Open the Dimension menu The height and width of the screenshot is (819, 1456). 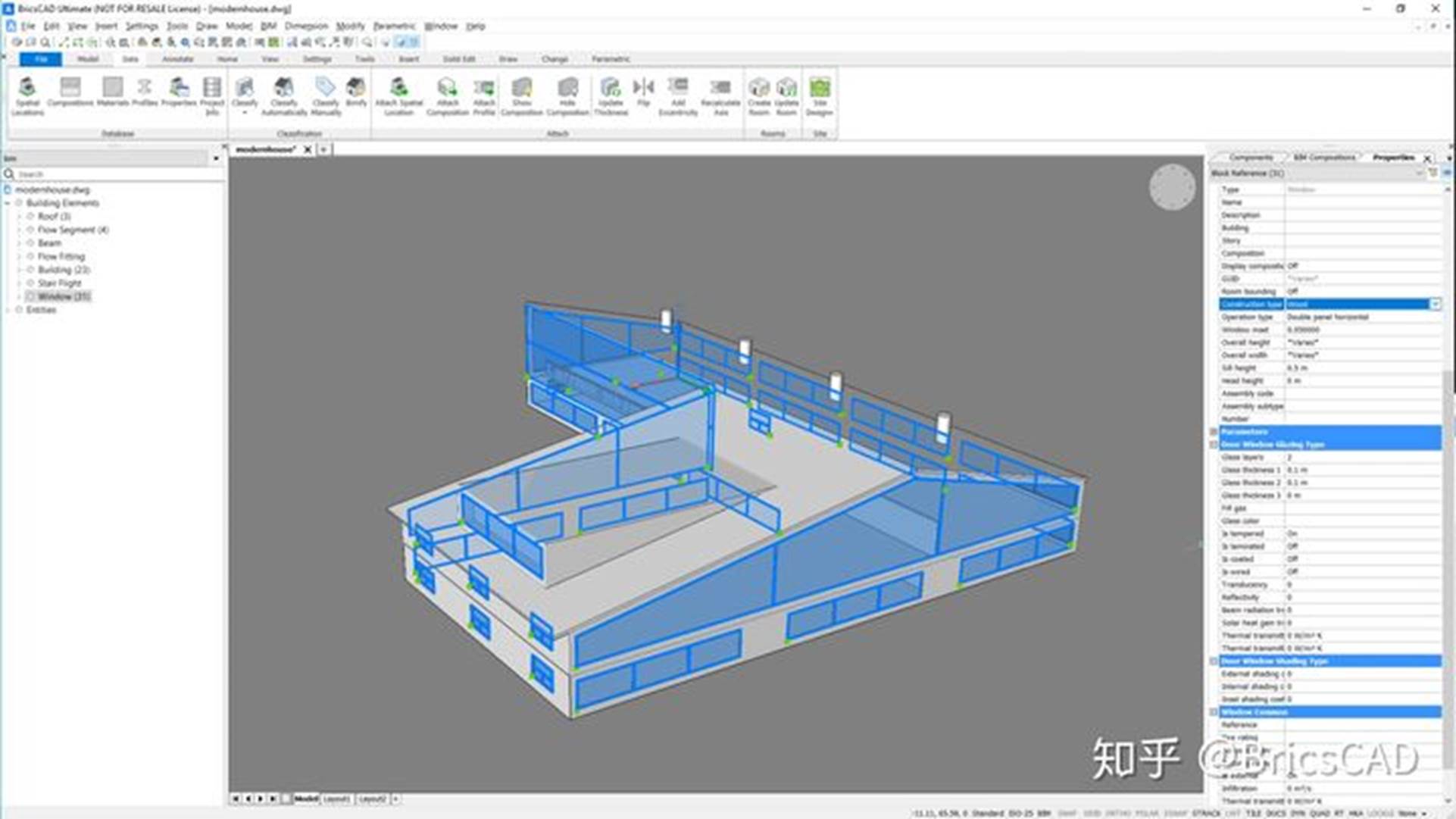click(x=306, y=26)
